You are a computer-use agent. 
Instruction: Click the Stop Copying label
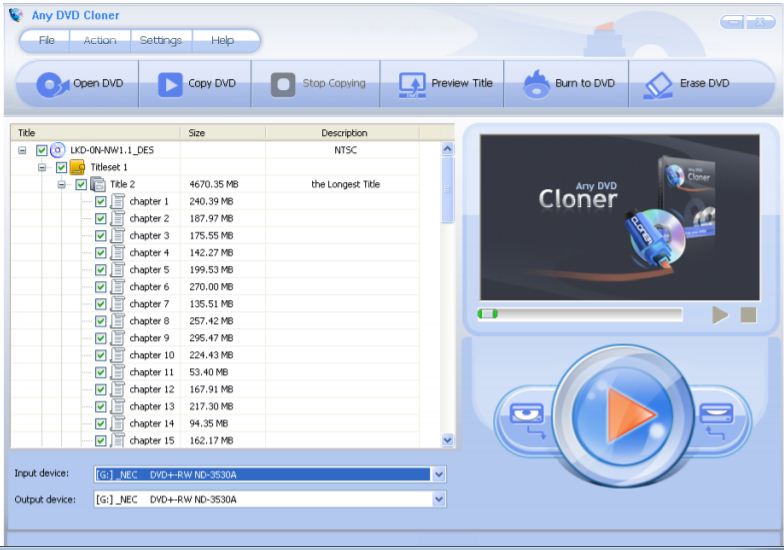[x=334, y=83]
